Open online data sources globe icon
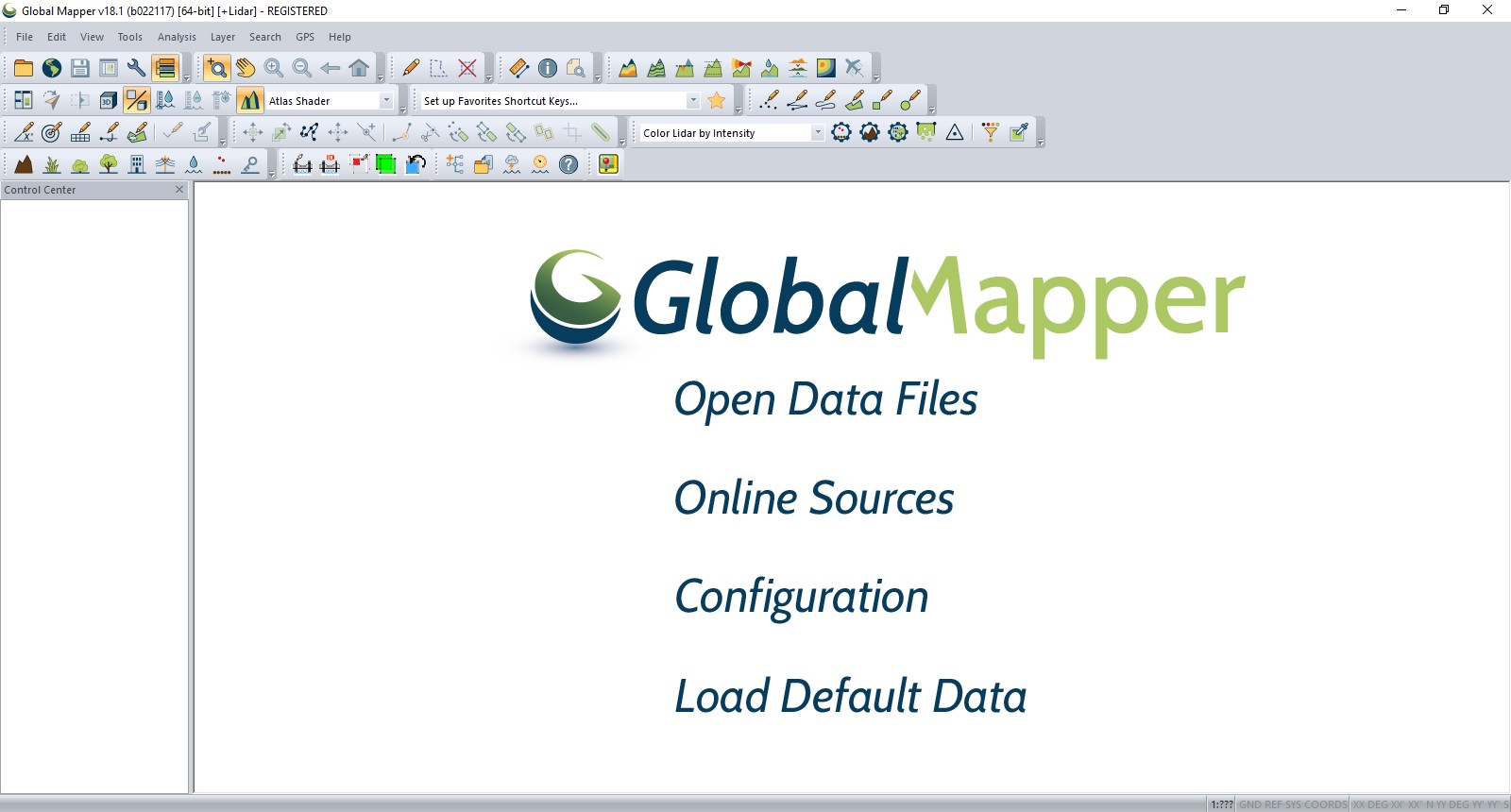 click(x=52, y=68)
